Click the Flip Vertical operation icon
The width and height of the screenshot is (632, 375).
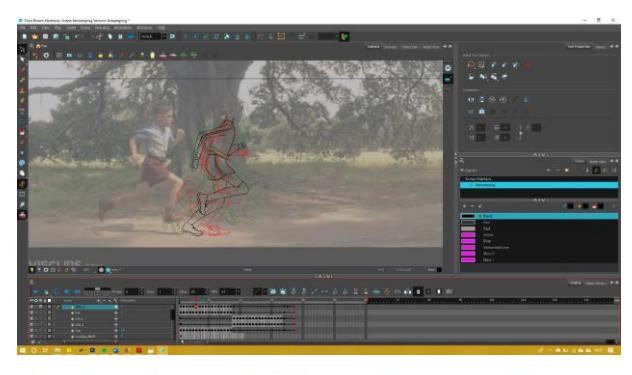pos(481,99)
